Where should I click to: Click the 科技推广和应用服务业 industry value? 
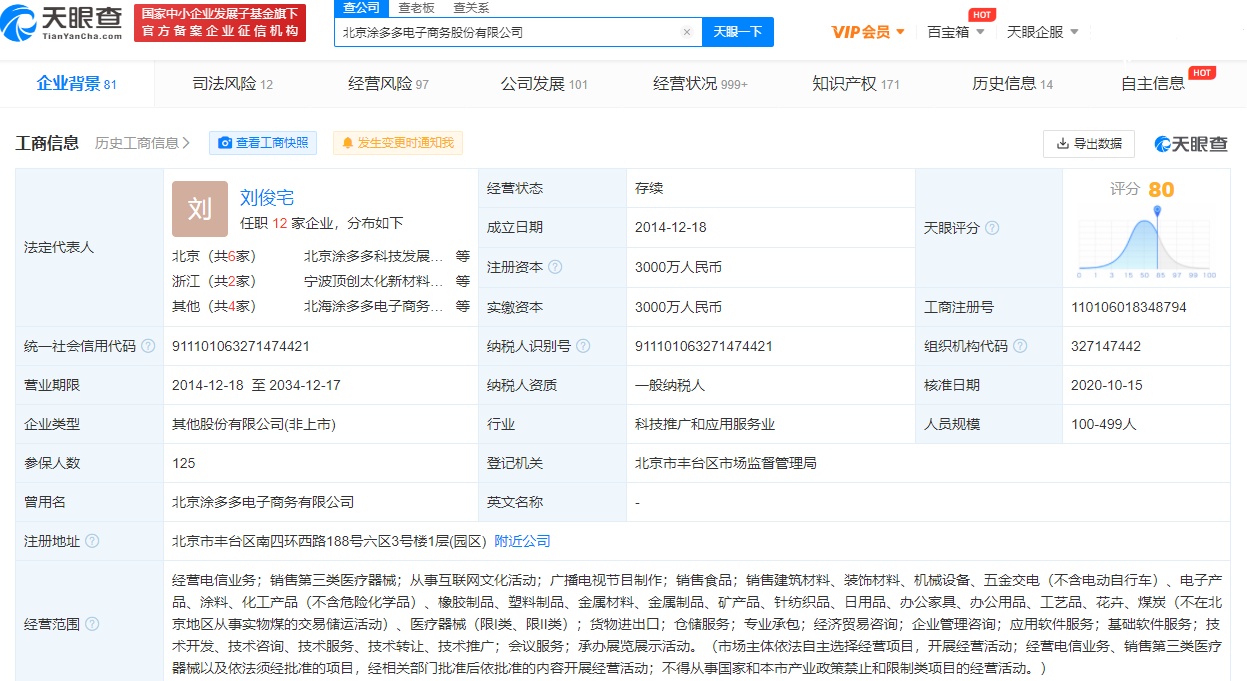[x=705, y=424]
